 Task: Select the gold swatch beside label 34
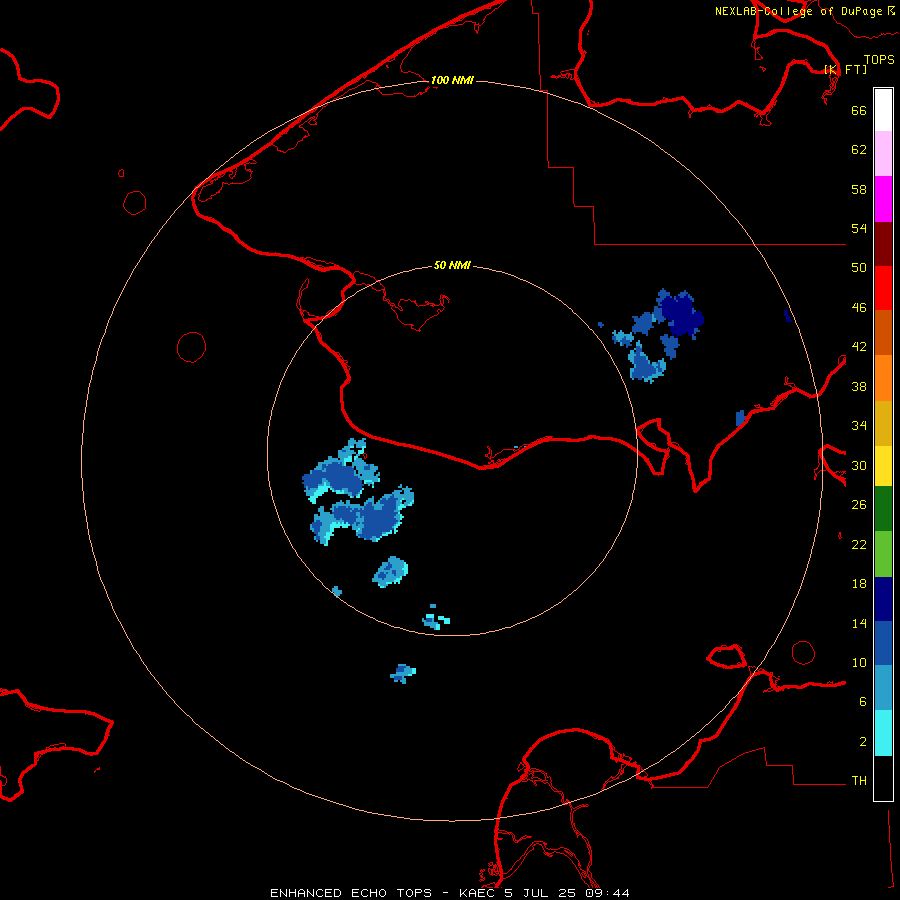[x=883, y=423]
